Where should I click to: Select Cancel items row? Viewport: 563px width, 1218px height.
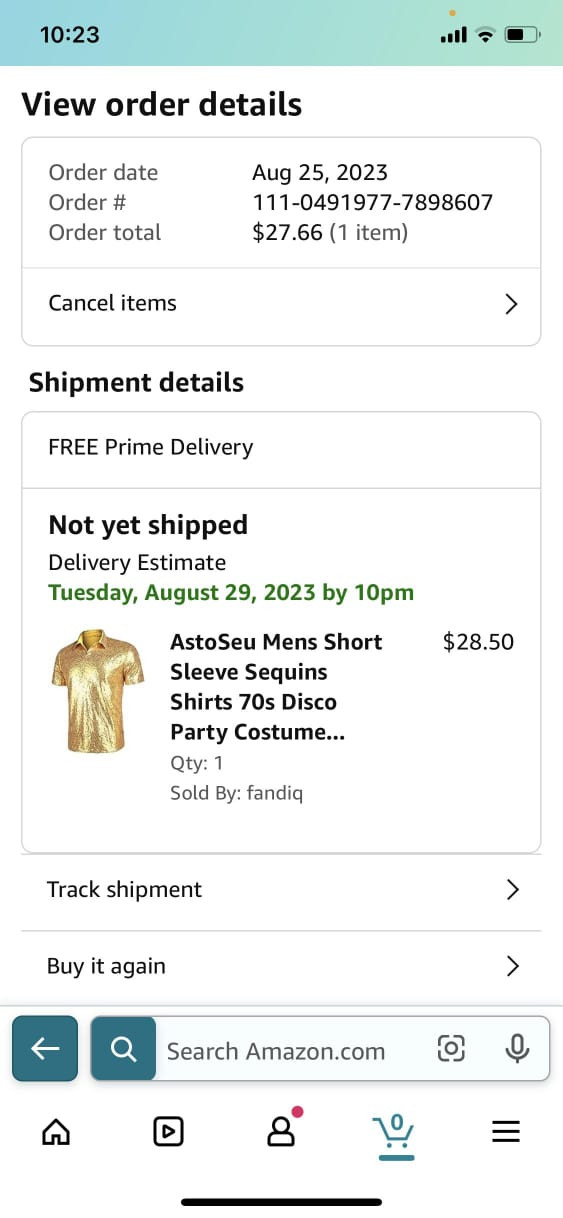[x=281, y=304]
